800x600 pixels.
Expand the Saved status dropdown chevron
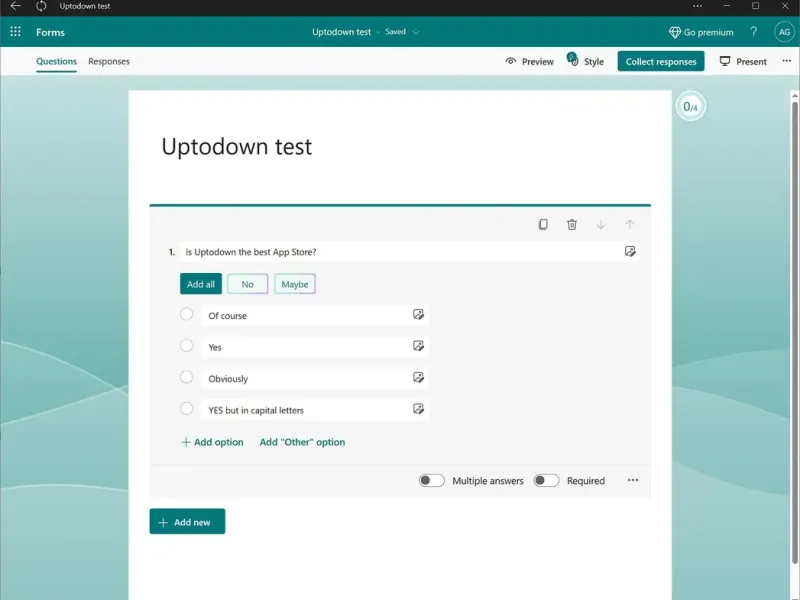416,32
